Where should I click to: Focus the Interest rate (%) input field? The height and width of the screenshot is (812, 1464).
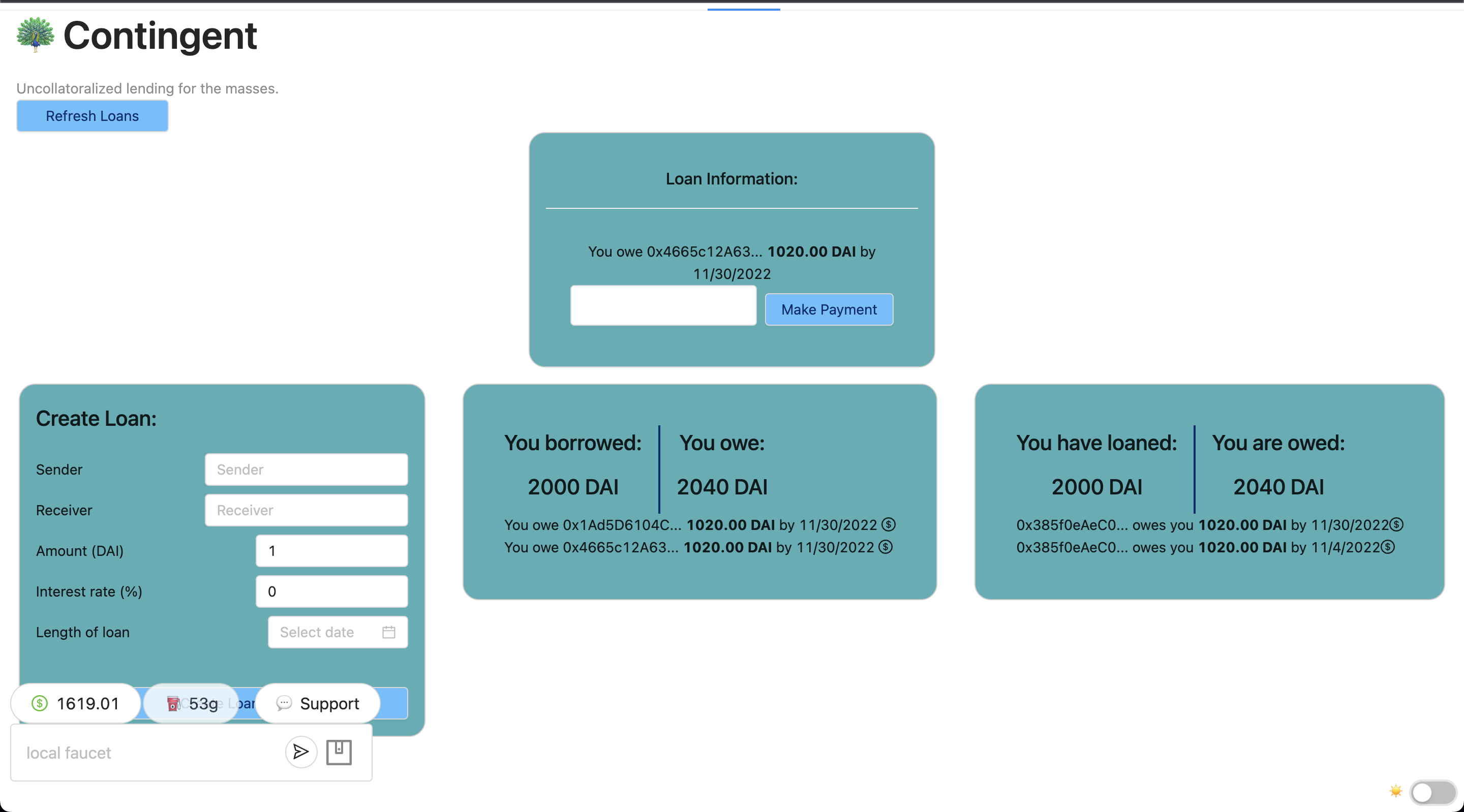pos(331,591)
